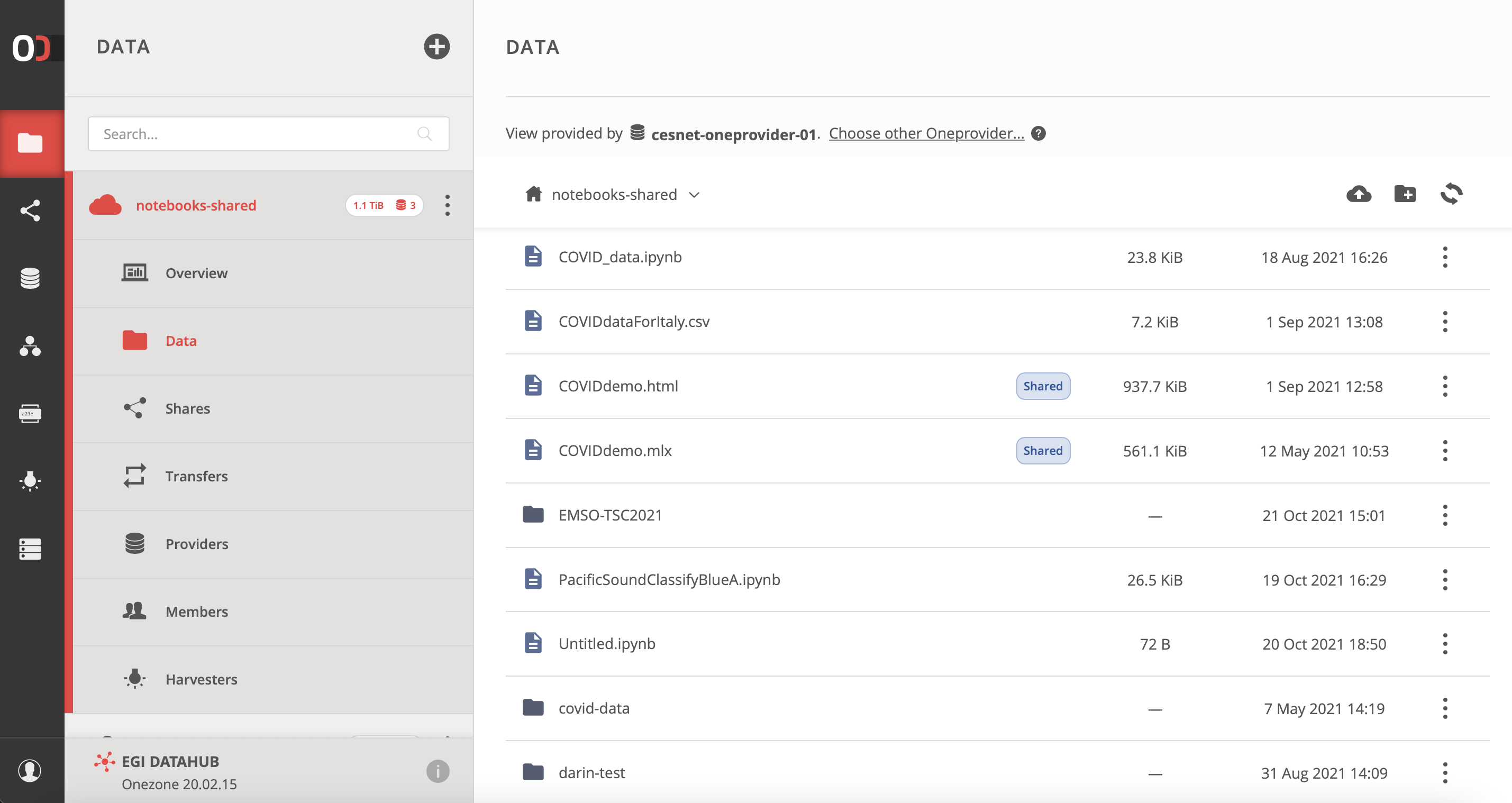This screenshot has width=1512, height=803.
Task: Open the Transfers section
Action: coord(197,476)
